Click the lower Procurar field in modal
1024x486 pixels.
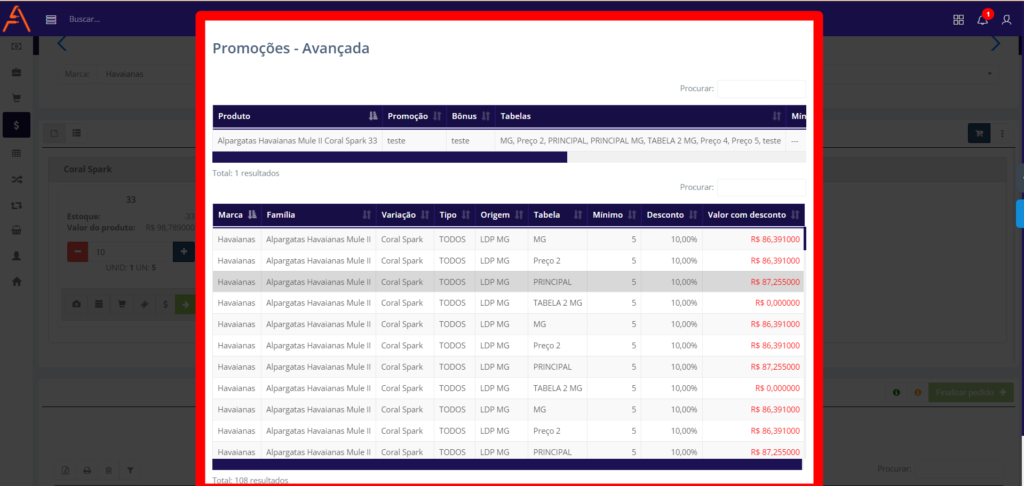point(761,187)
